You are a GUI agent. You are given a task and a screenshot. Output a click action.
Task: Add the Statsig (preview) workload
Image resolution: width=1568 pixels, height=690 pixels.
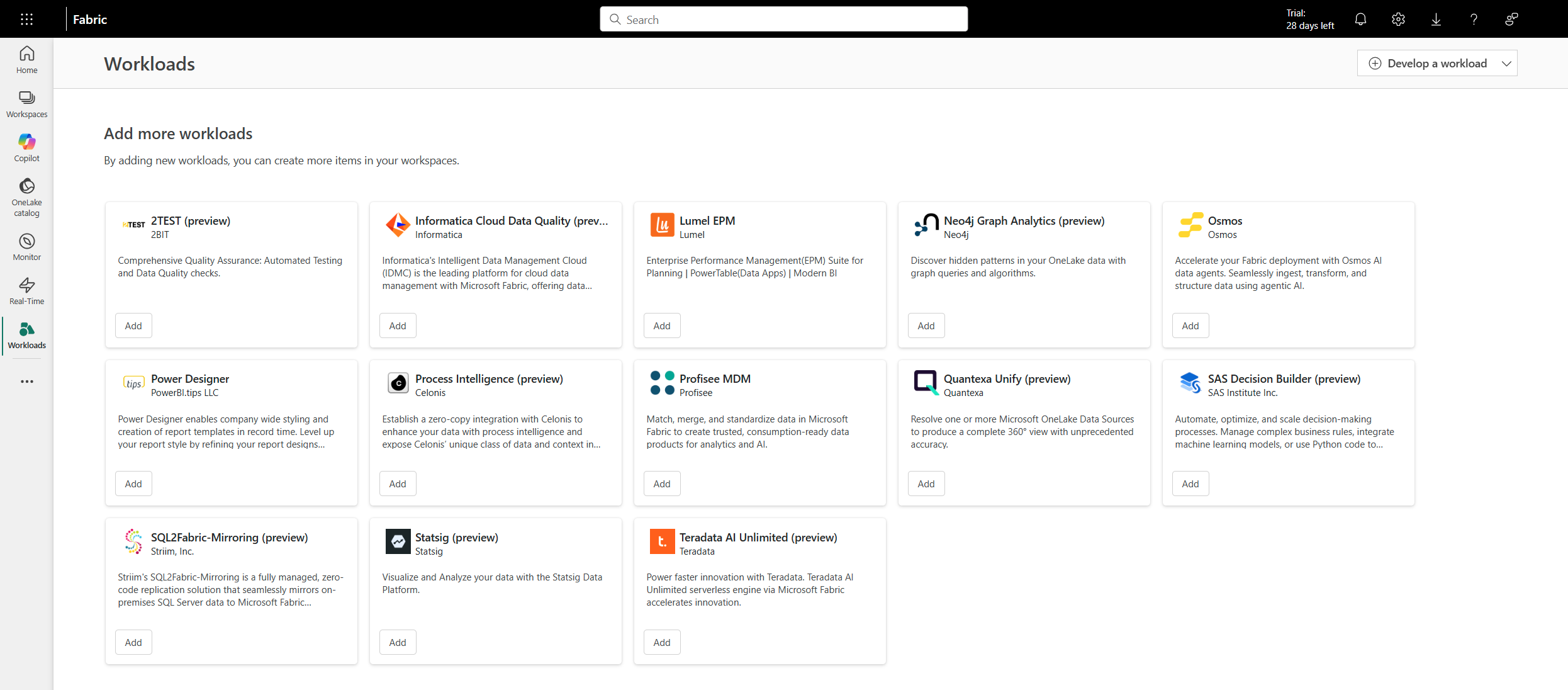[398, 642]
